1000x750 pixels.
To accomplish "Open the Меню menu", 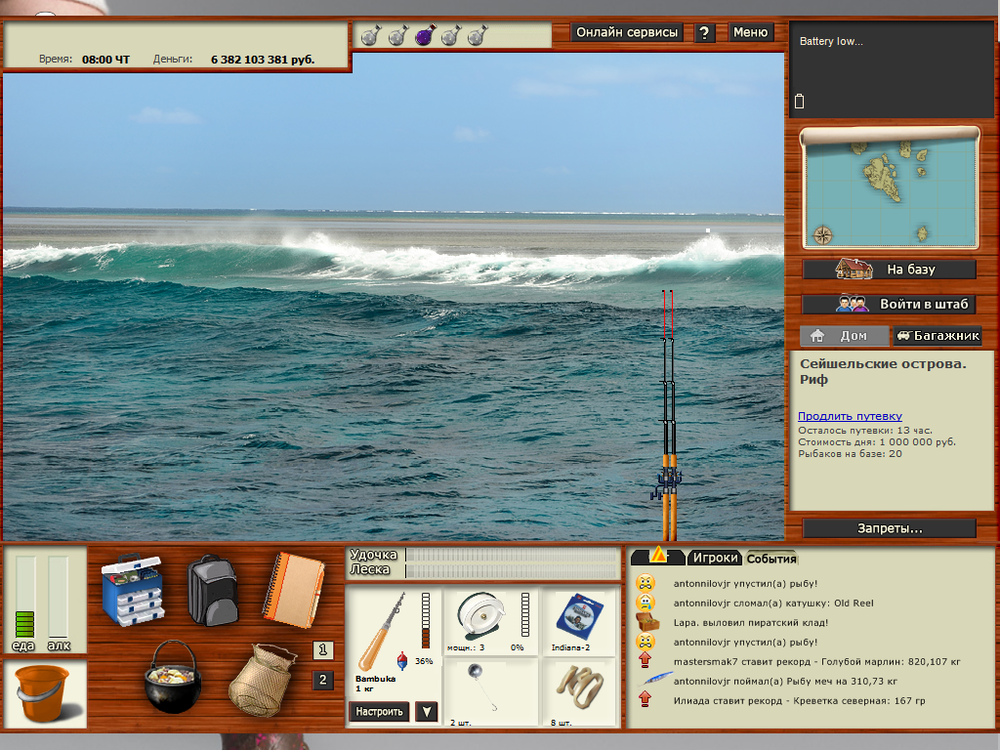I will pos(750,32).
